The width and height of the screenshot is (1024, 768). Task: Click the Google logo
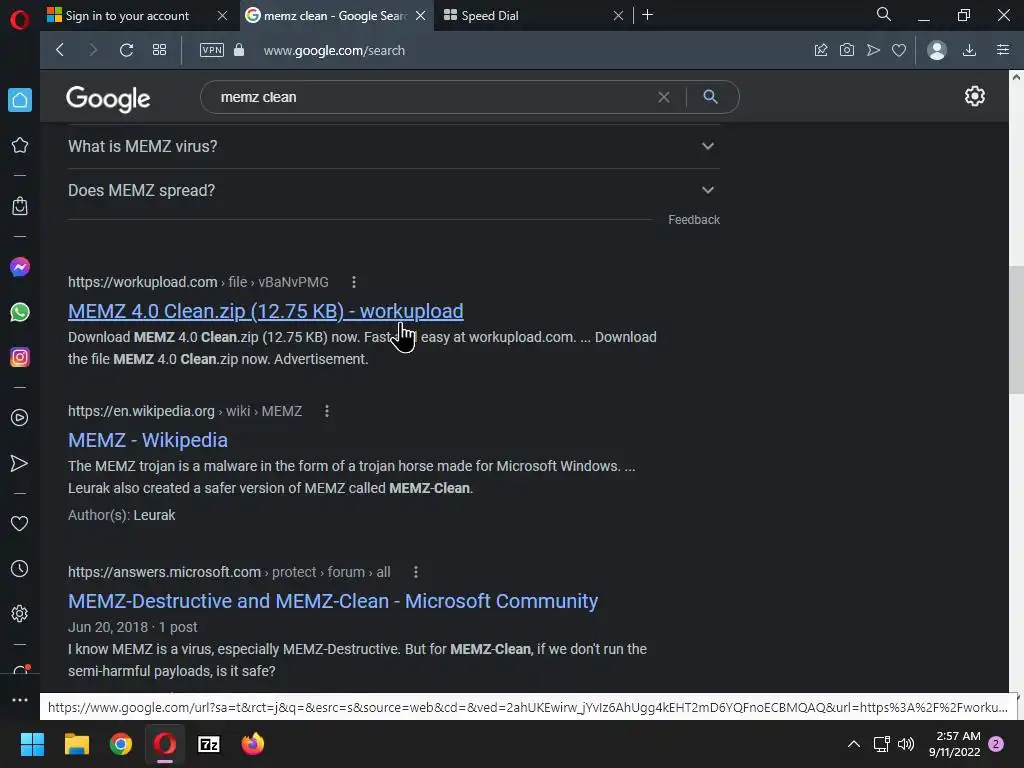tap(108, 99)
